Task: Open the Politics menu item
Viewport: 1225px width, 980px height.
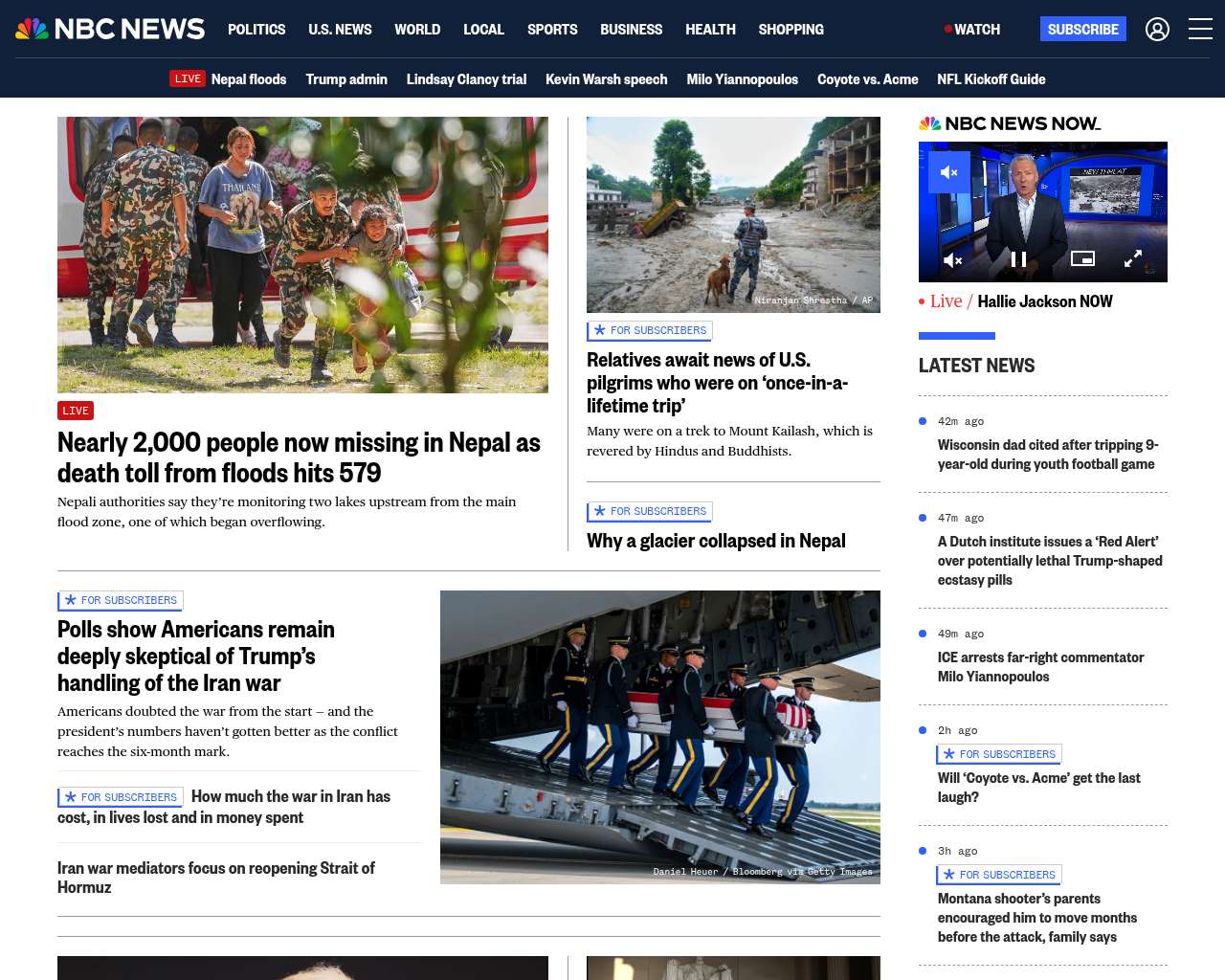Action: (256, 30)
